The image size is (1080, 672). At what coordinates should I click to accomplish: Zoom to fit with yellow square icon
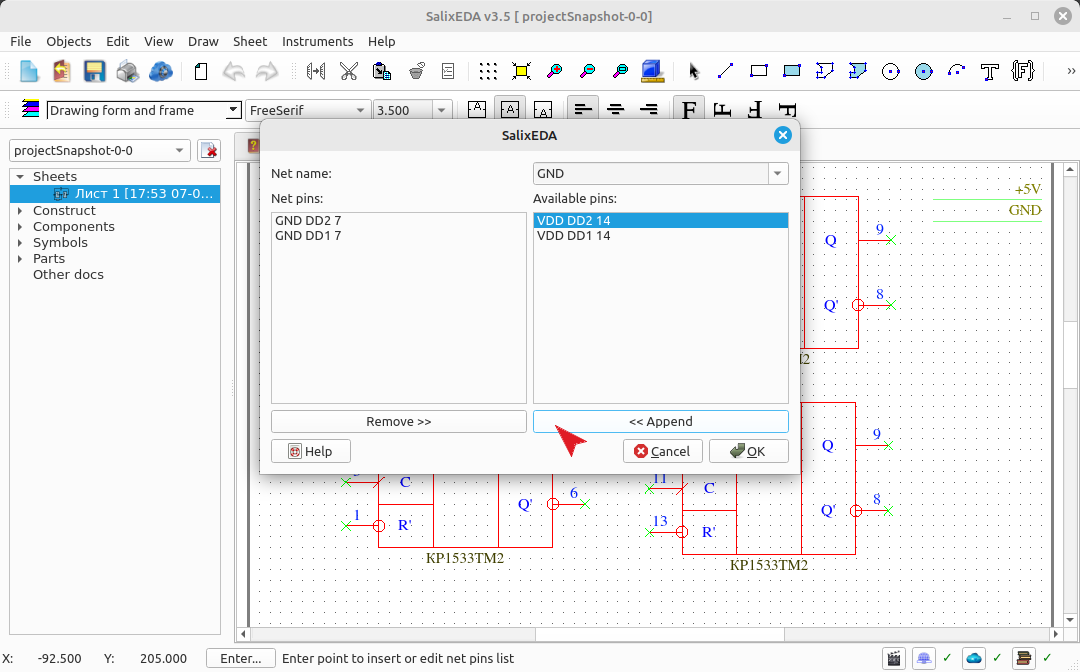[x=521, y=71]
